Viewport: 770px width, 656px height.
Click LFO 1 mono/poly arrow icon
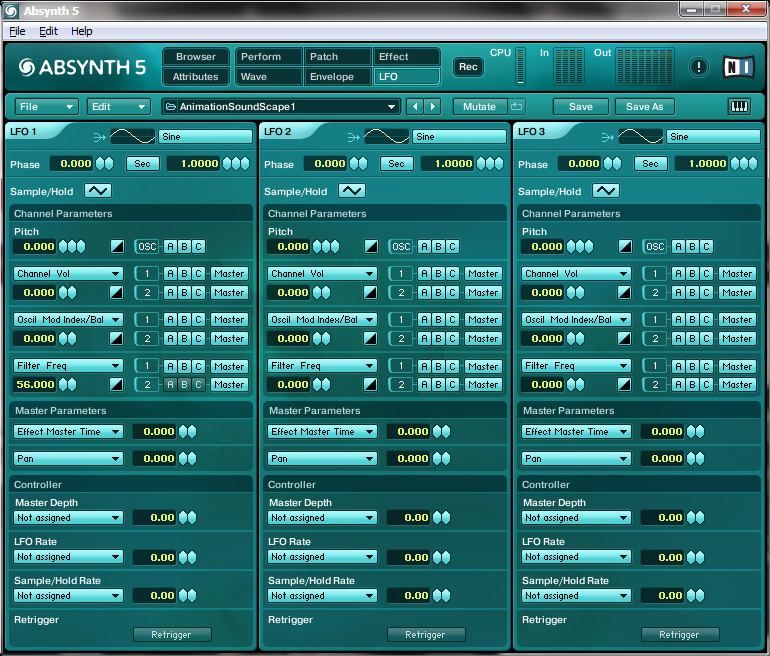tap(100, 137)
